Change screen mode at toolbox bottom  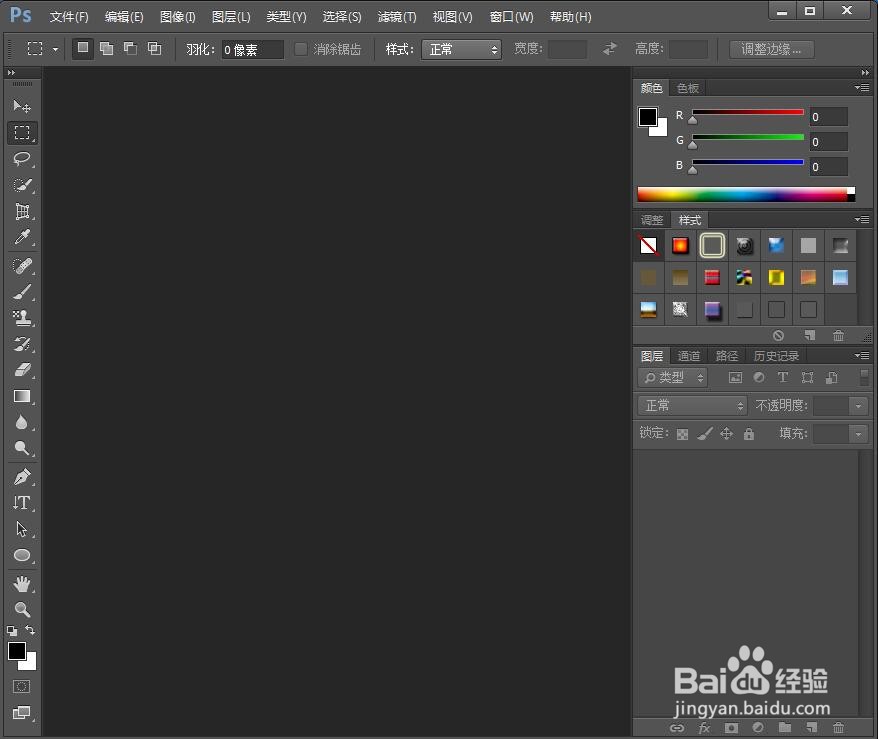(21, 713)
